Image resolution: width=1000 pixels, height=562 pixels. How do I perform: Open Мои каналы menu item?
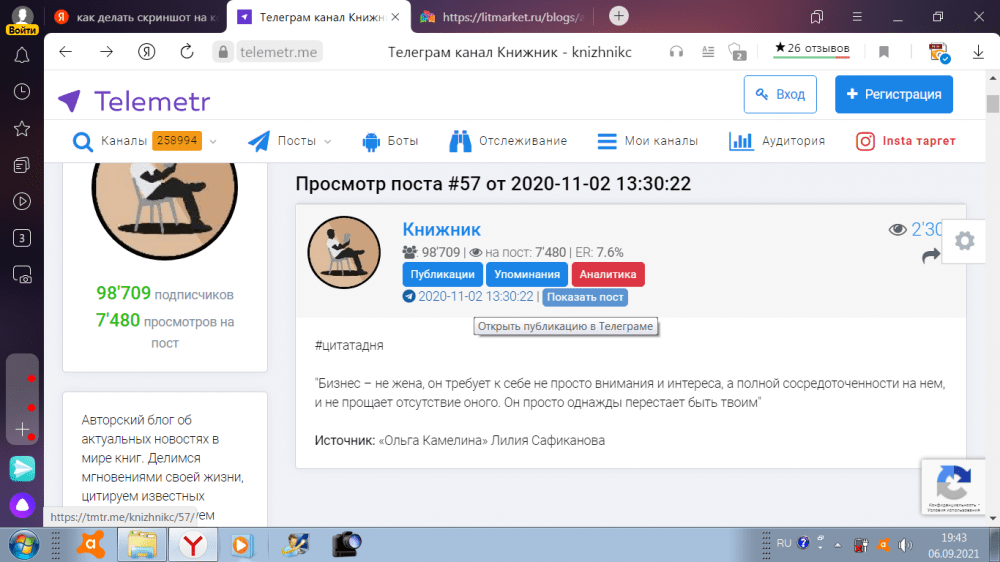click(x=647, y=141)
